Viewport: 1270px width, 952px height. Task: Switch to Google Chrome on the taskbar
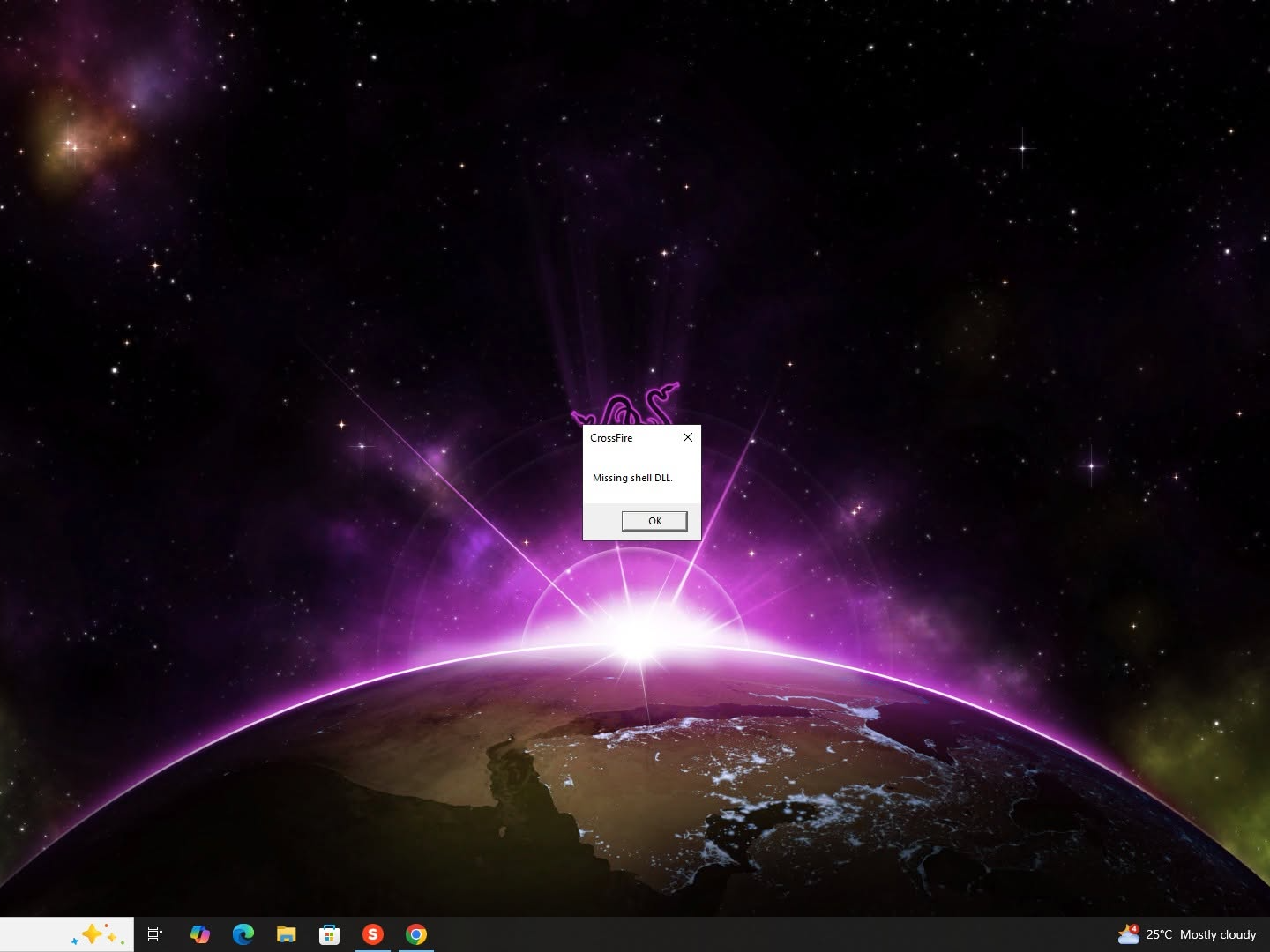pos(416,934)
